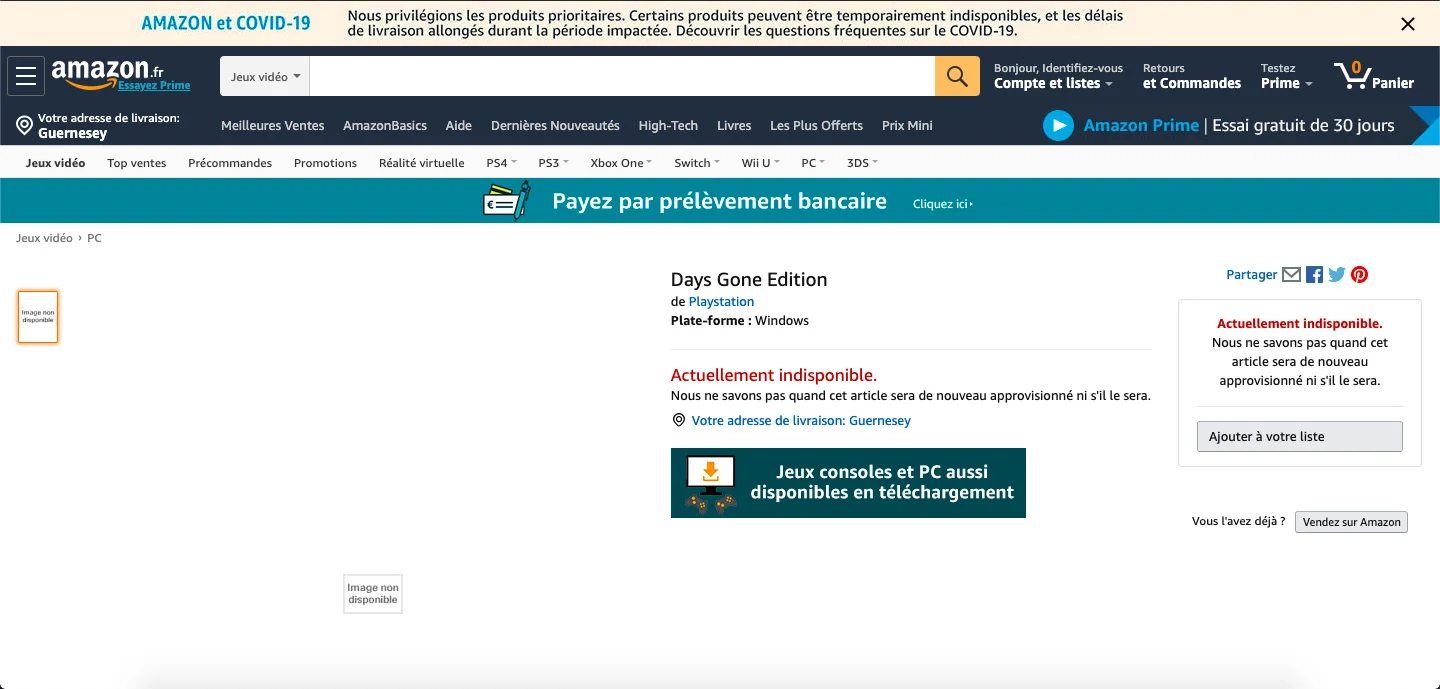Share product on Facebook

pyautogui.click(x=1314, y=275)
